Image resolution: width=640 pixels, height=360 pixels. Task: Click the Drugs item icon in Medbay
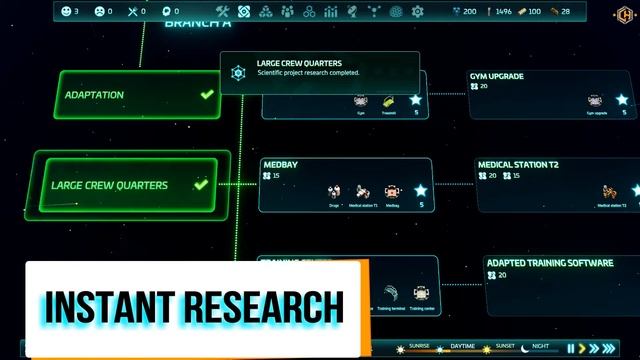pyautogui.click(x=334, y=191)
